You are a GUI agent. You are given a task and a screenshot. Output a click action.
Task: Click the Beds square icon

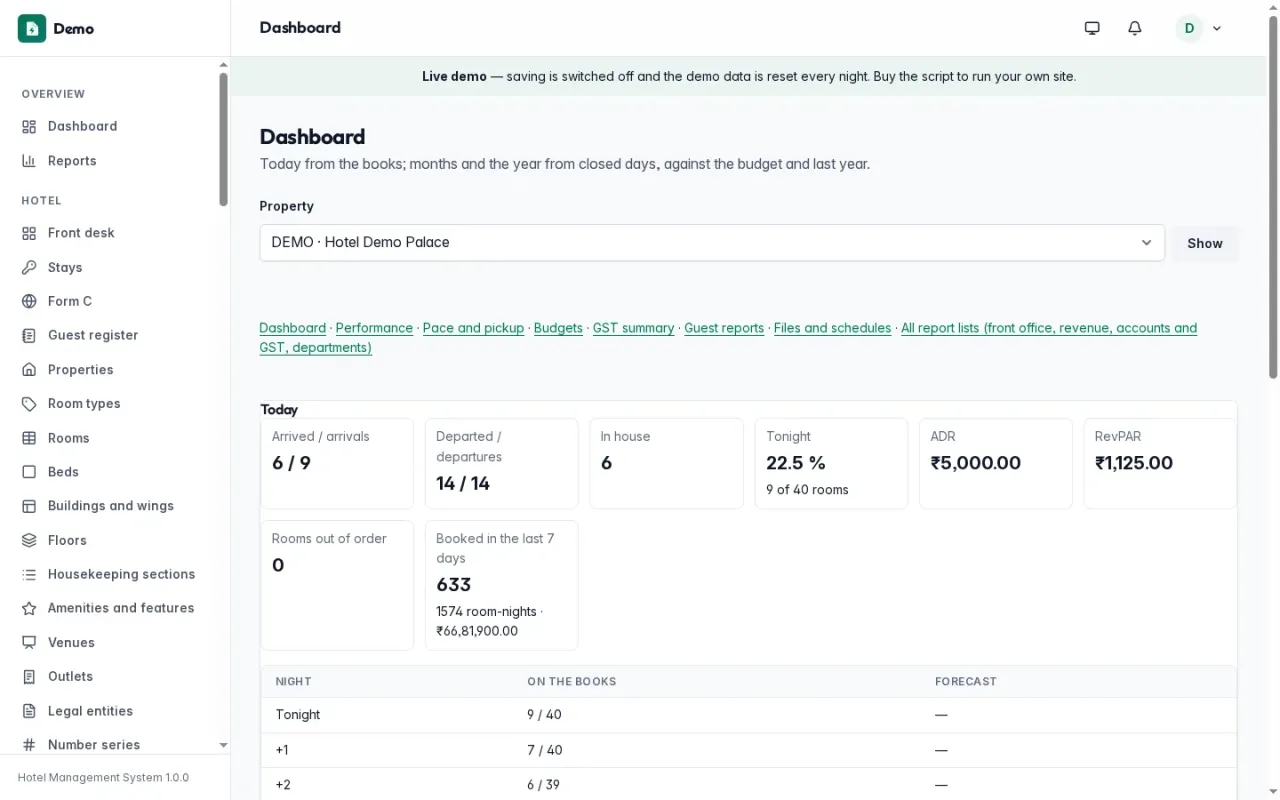pyautogui.click(x=29, y=472)
